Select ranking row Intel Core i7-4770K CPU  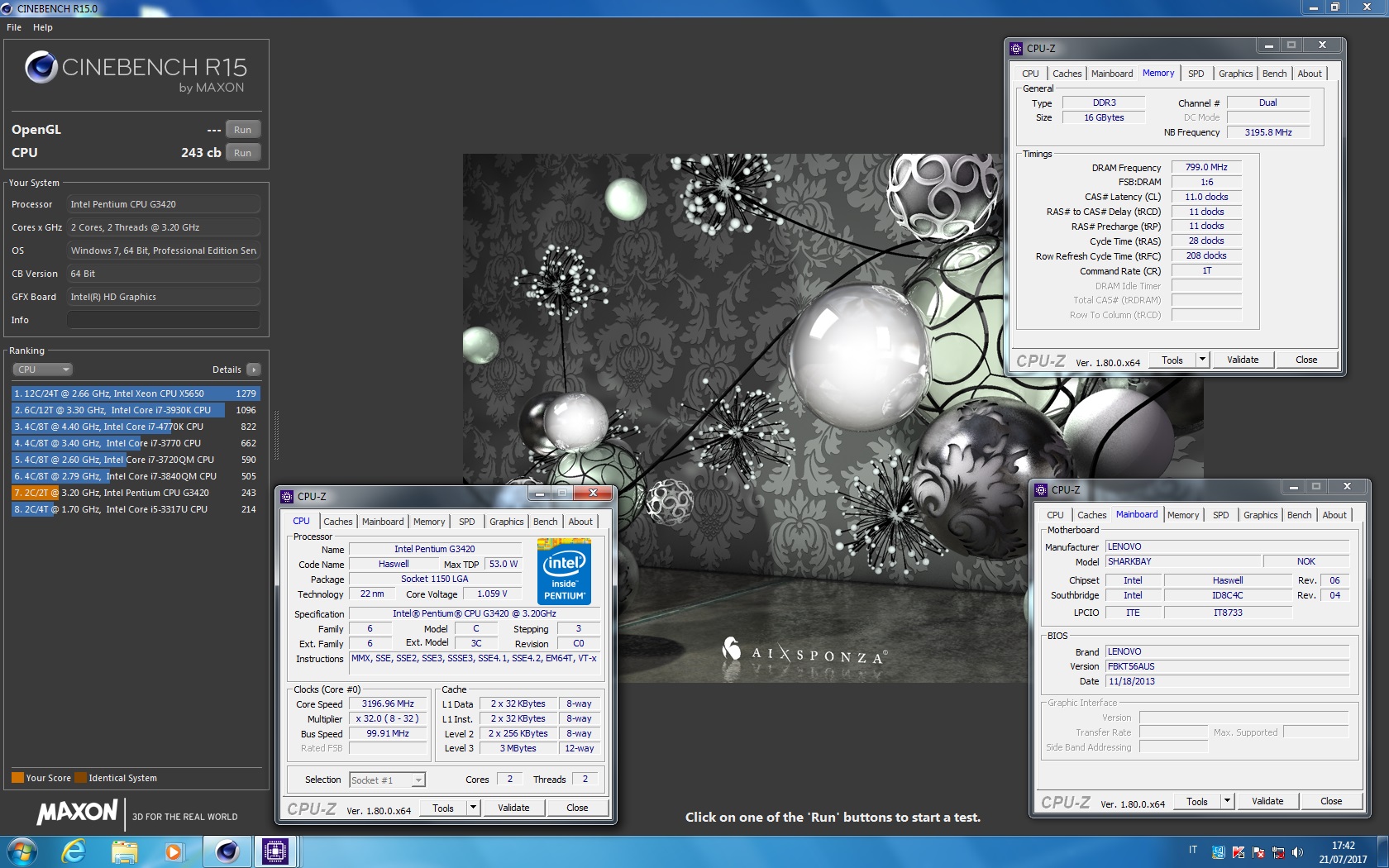coord(136,427)
